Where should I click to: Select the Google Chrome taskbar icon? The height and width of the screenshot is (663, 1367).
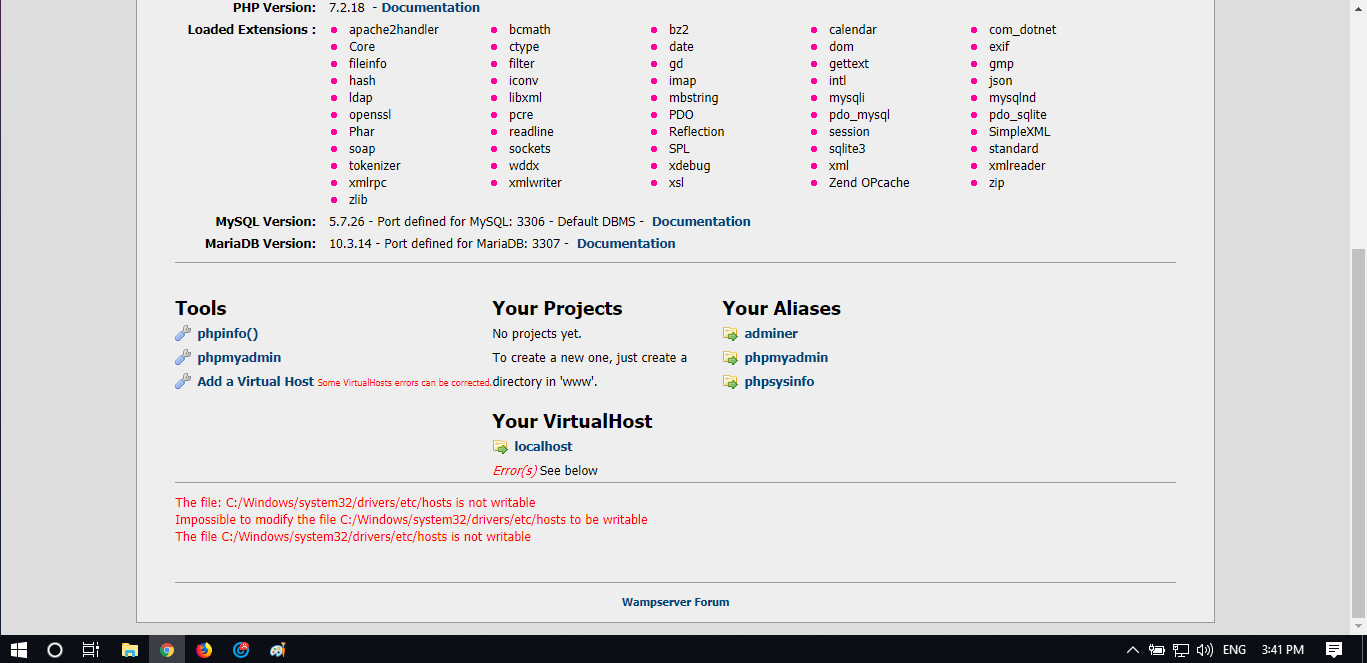pyautogui.click(x=167, y=649)
